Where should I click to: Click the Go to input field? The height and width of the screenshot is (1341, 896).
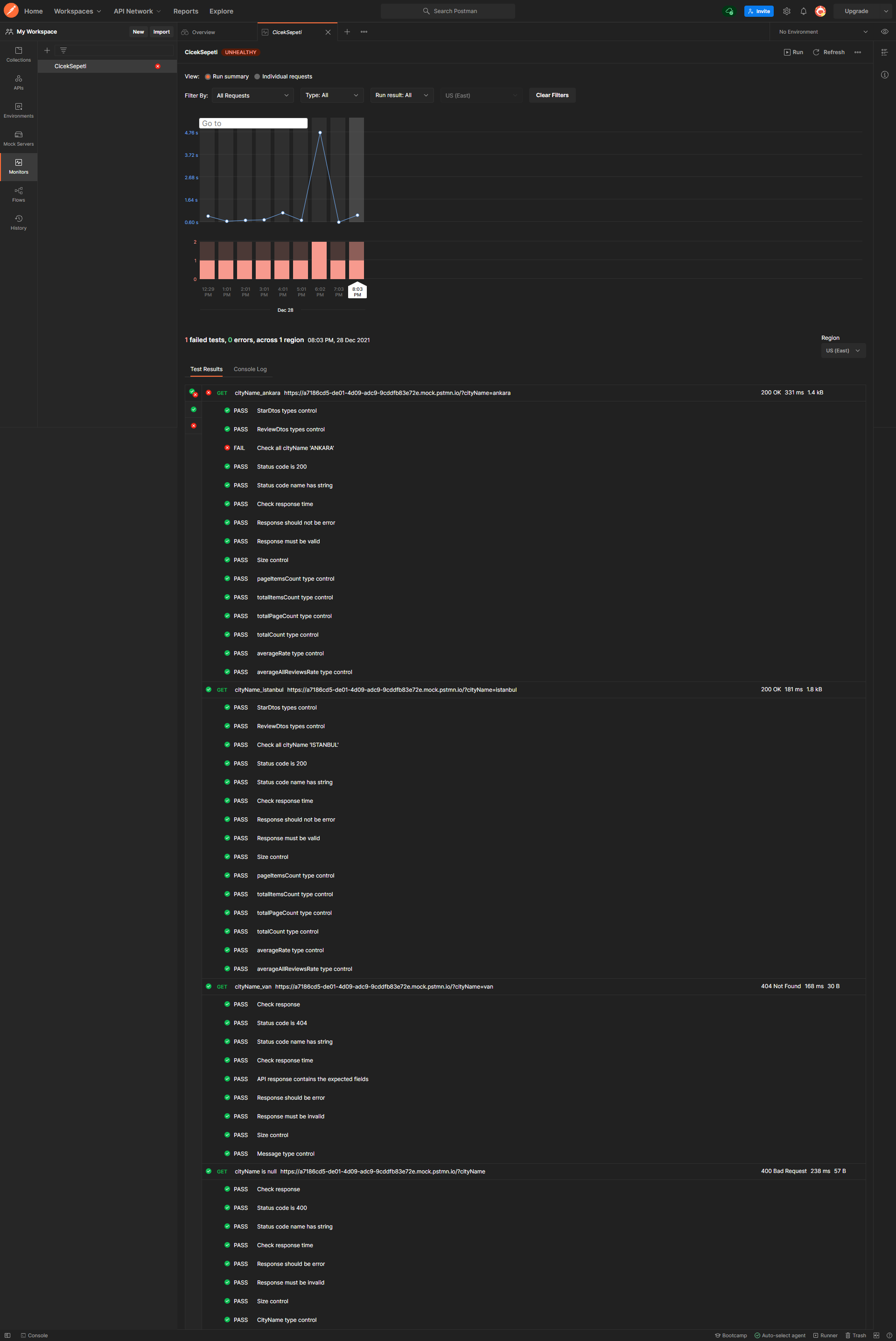(x=253, y=123)
